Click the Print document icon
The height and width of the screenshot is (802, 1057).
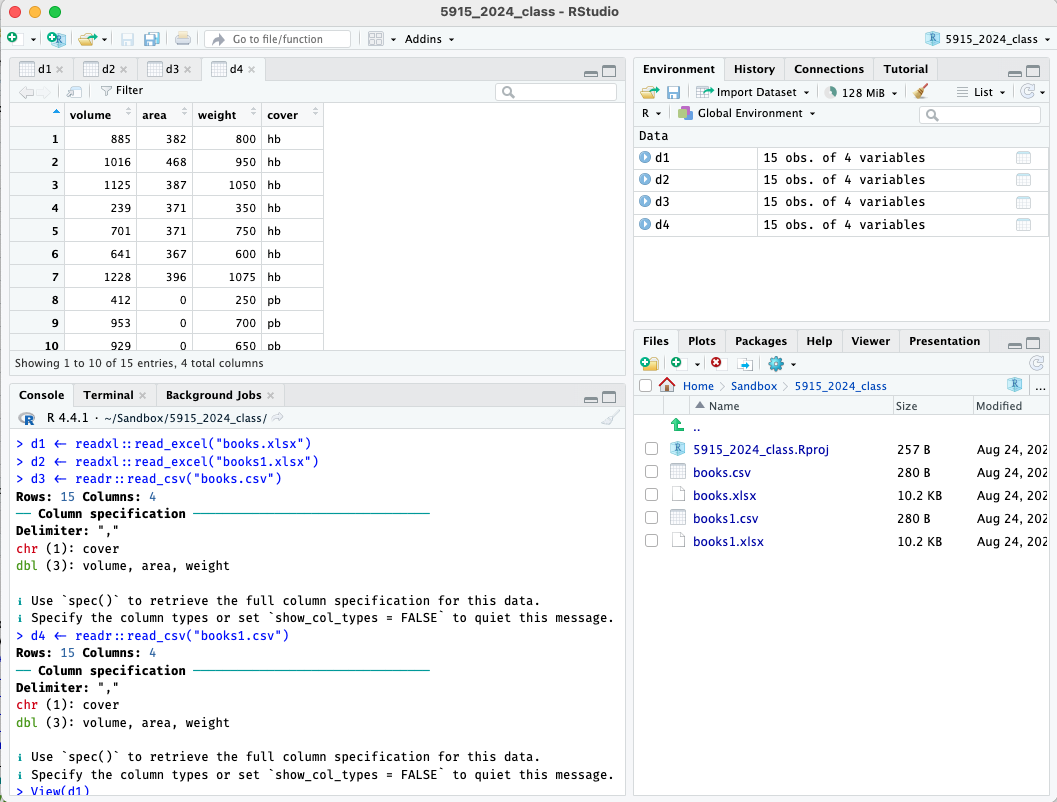coord(183,38)
